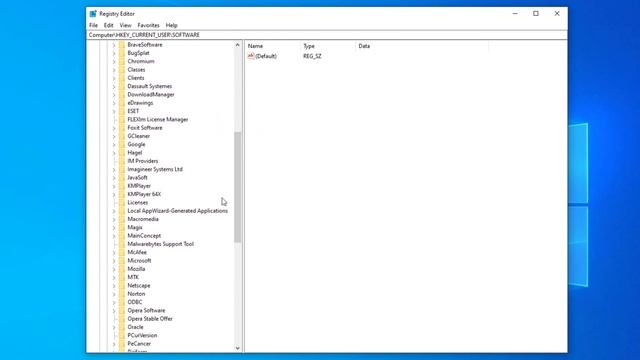Select the CCleaner folder icon
The image size is (640, 360).
122,136
